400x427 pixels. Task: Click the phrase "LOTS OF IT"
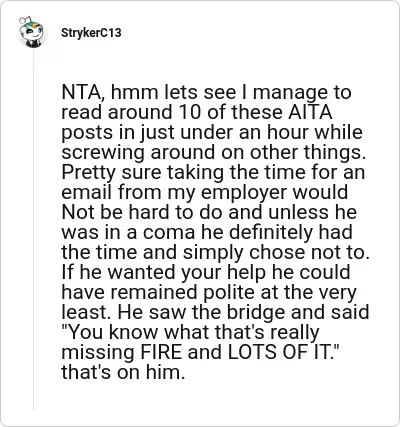pyautogui.click(x=278, y=352)
